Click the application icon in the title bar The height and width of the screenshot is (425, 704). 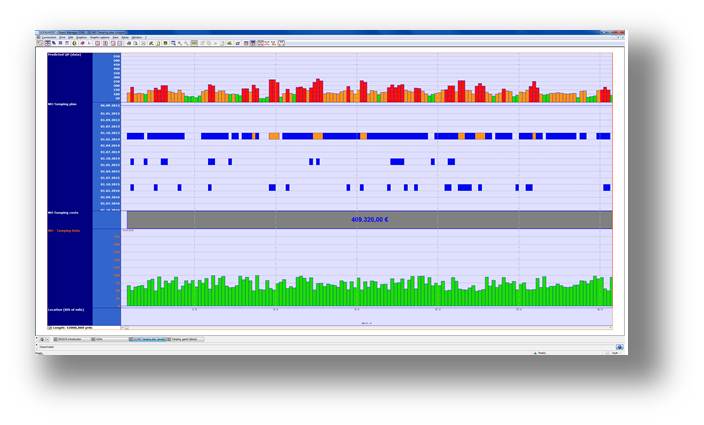[x=39, y=33]
